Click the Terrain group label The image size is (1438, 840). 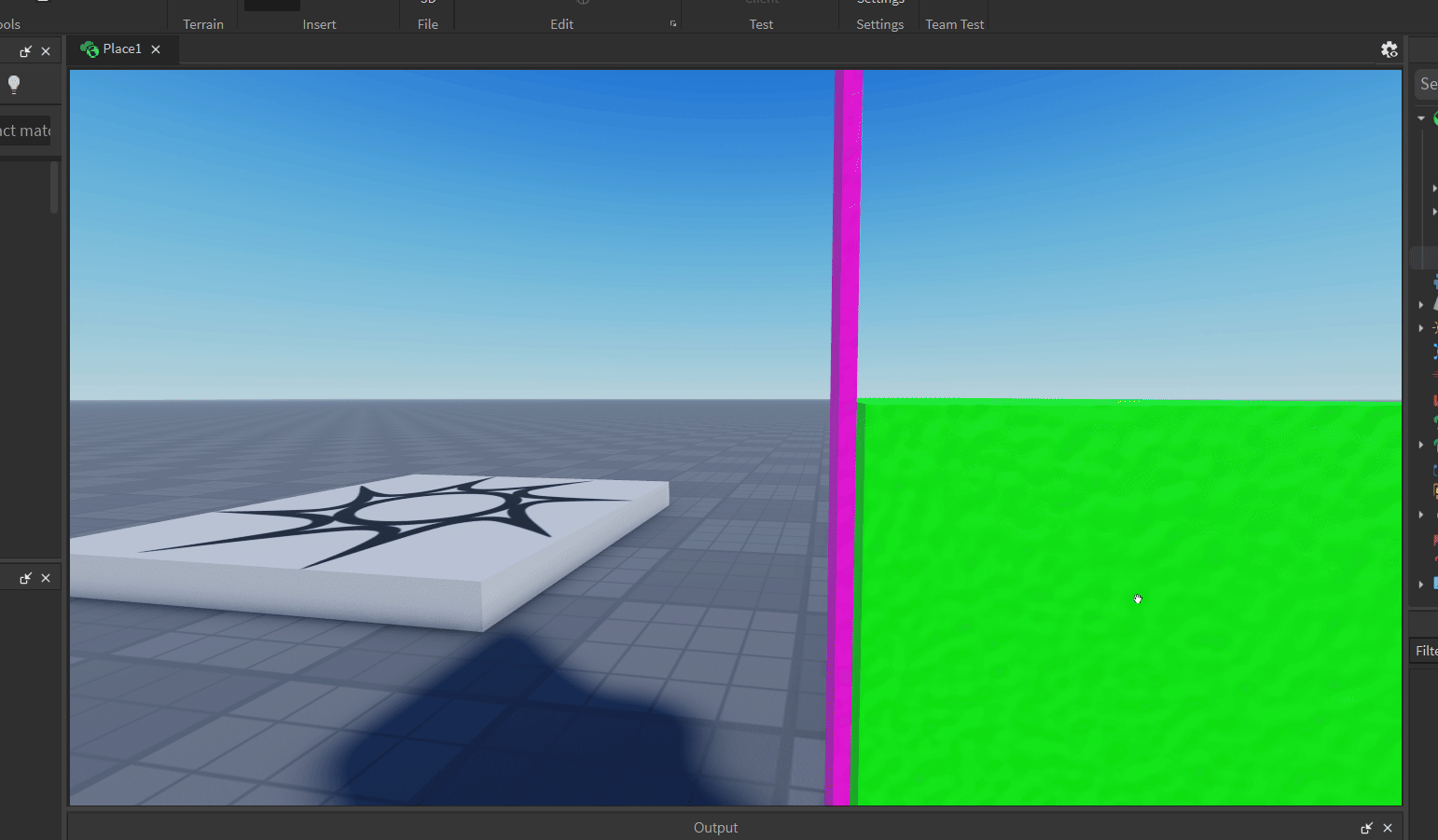203,24
